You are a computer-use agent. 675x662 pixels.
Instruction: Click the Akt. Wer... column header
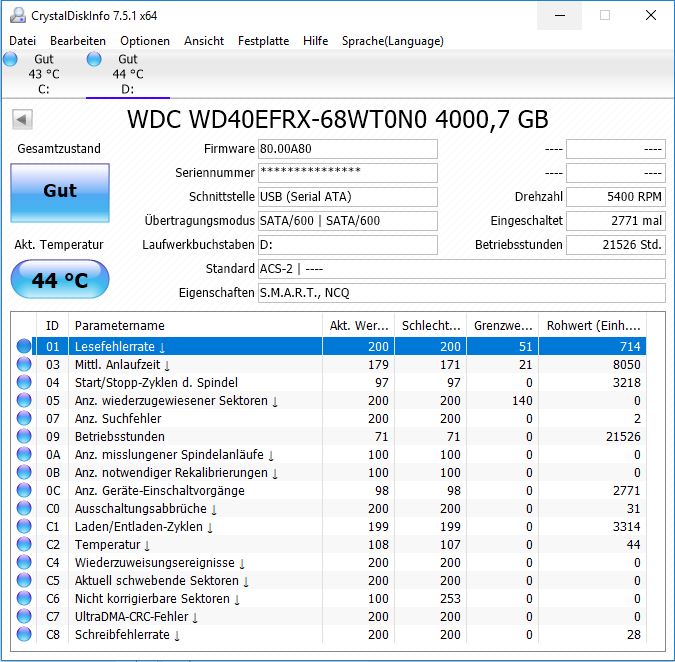tap(358, 325)
